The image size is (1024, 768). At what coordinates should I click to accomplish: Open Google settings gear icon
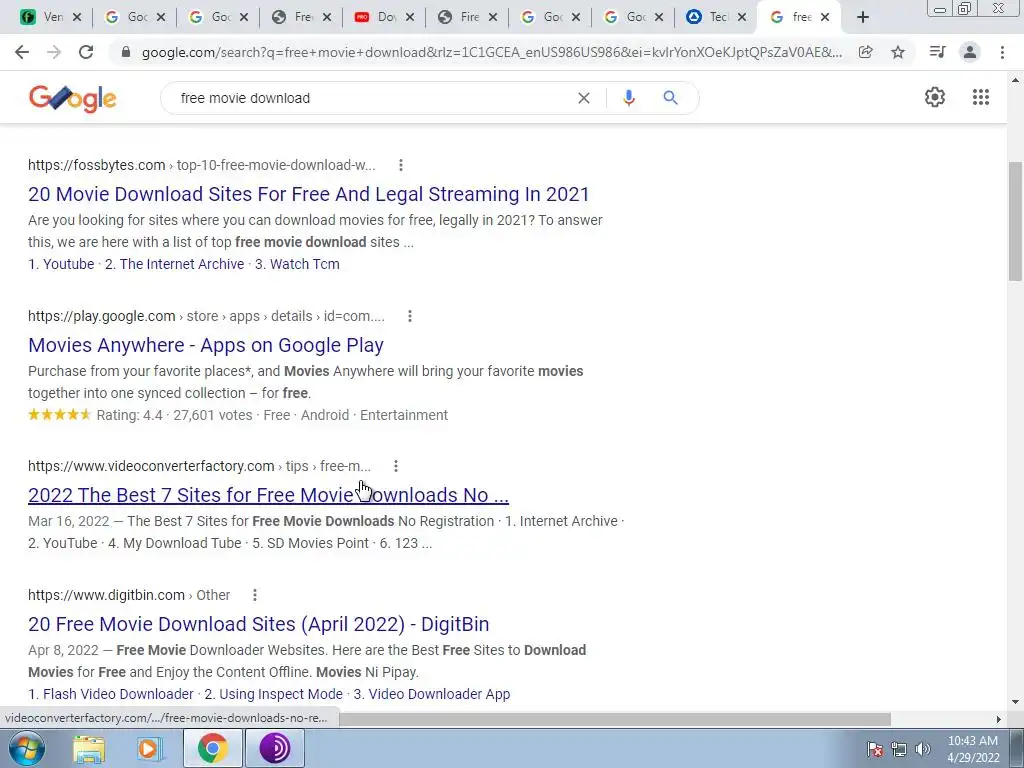(x=935, y=97)
